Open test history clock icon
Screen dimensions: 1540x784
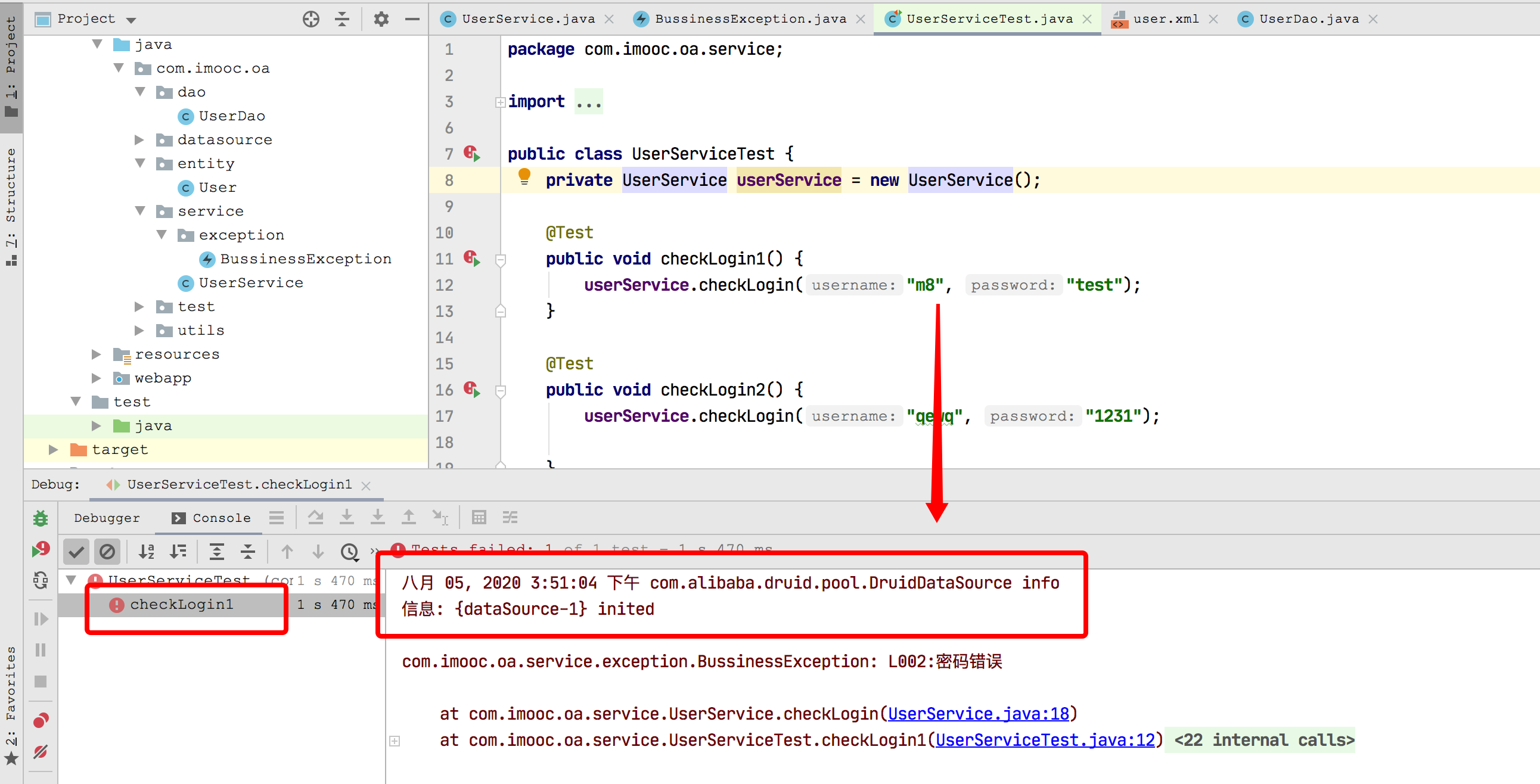coord(350,552)
